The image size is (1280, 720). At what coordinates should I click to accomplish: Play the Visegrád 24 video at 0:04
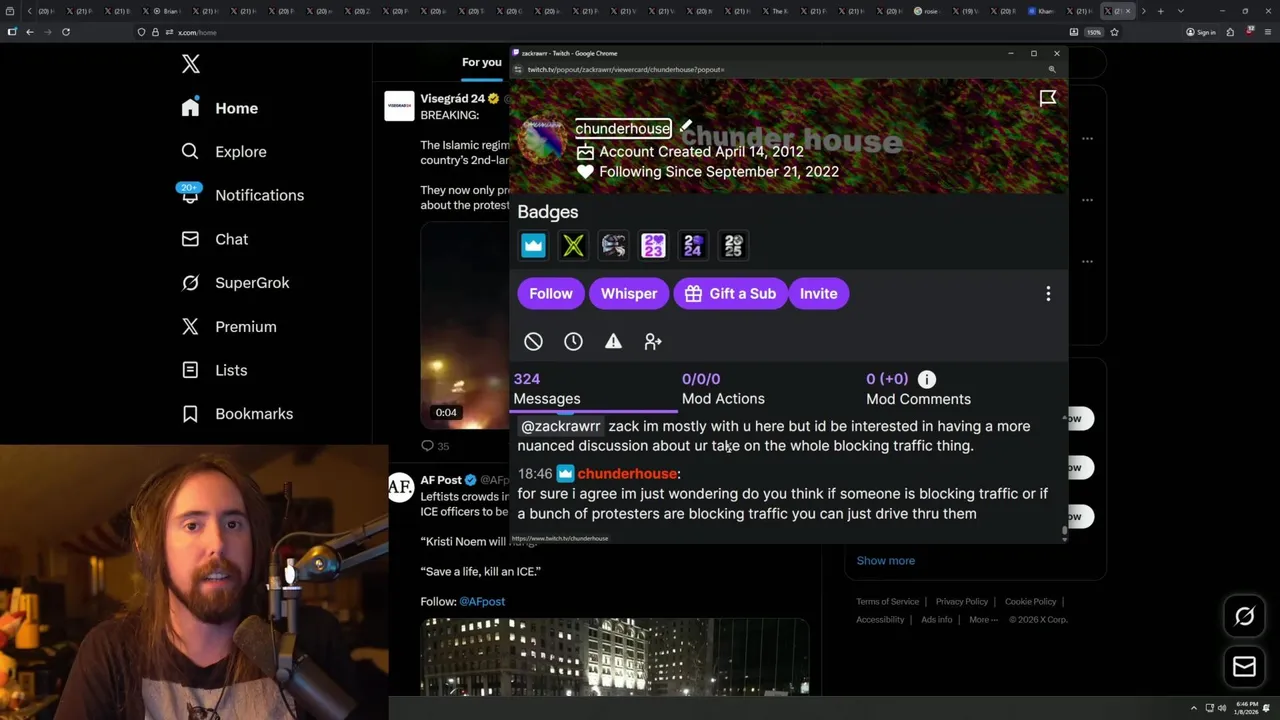[466, 325]
